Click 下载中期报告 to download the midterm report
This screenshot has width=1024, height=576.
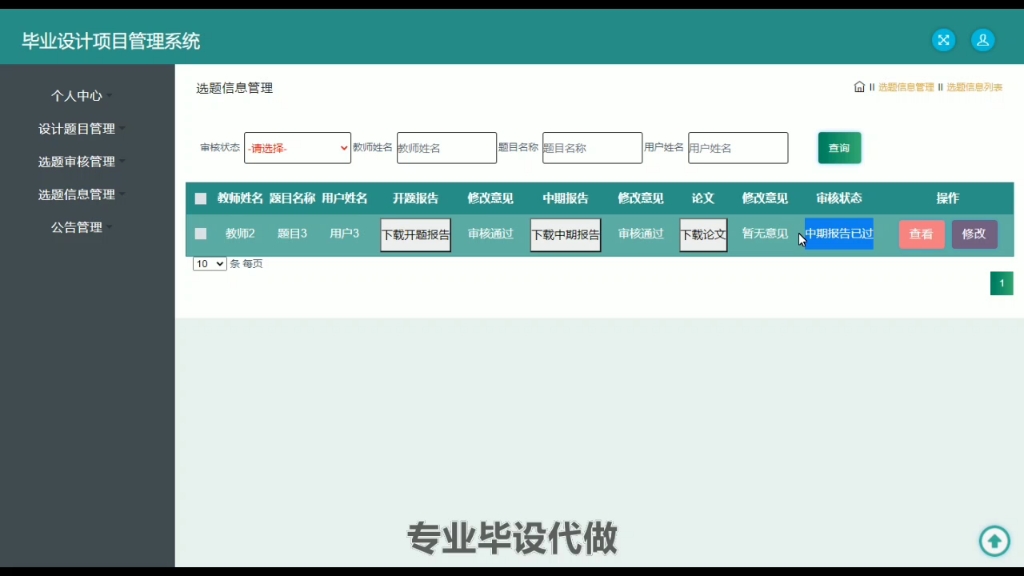point(565,235)
